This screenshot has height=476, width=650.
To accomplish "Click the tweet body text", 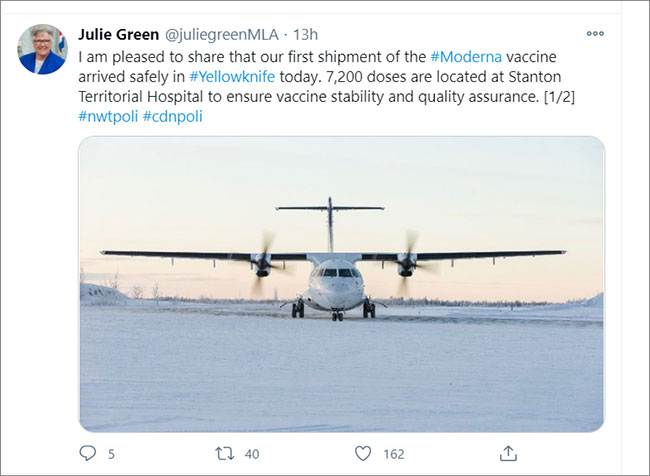I will [327, 86].
